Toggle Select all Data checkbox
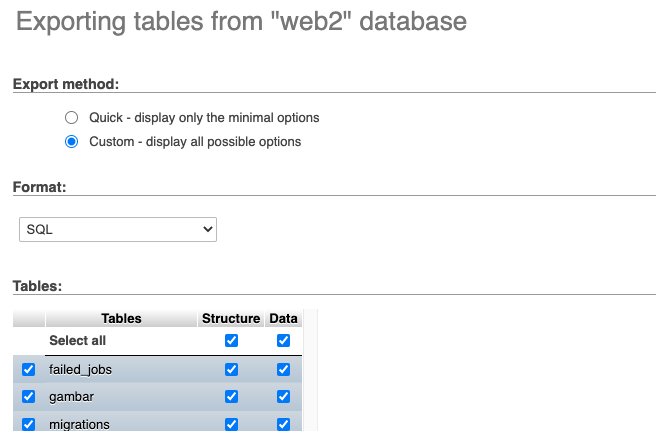Screen dimensions: 656x431 click(x=284, y=341)
